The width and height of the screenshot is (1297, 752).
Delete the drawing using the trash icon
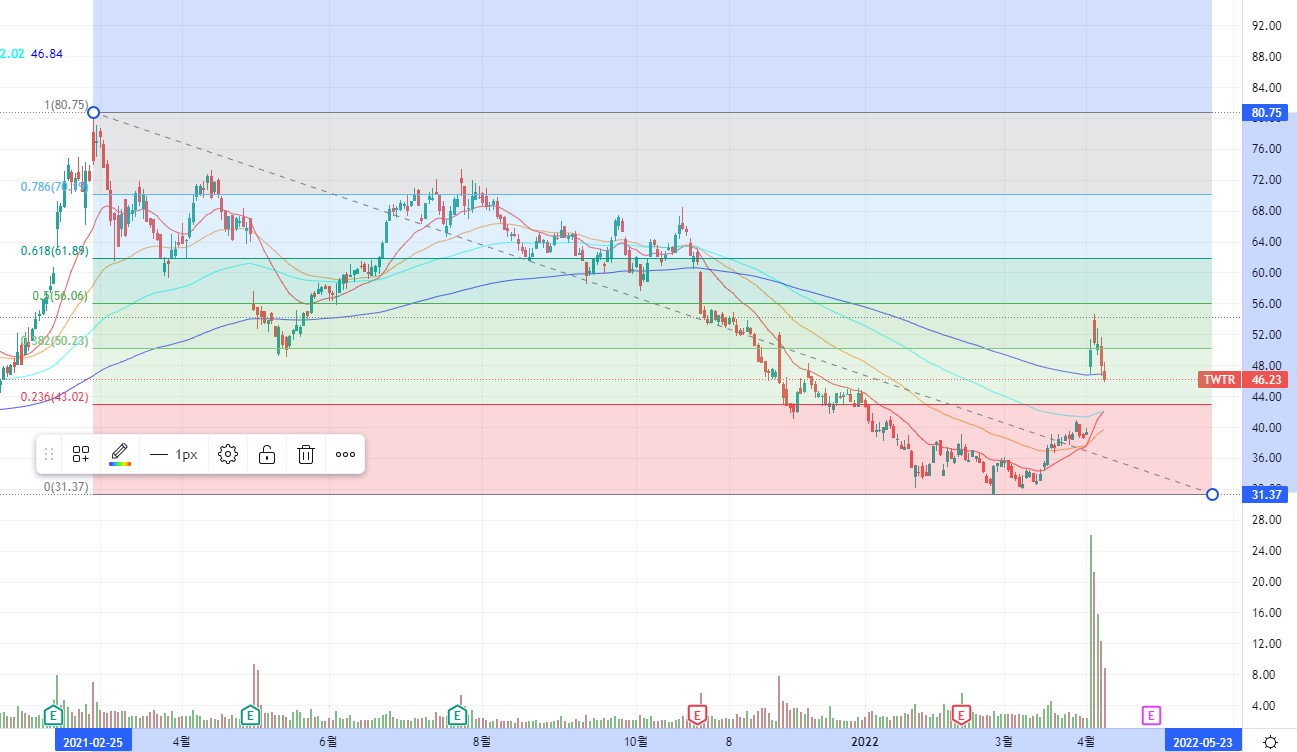pyautogui.click(x=306, y=454)
